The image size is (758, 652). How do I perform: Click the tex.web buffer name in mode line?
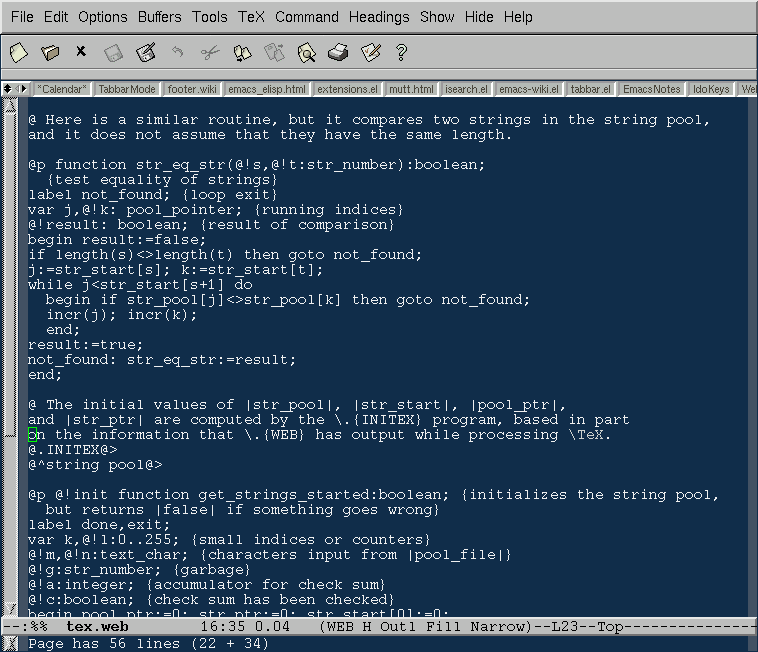coord(97,627)
